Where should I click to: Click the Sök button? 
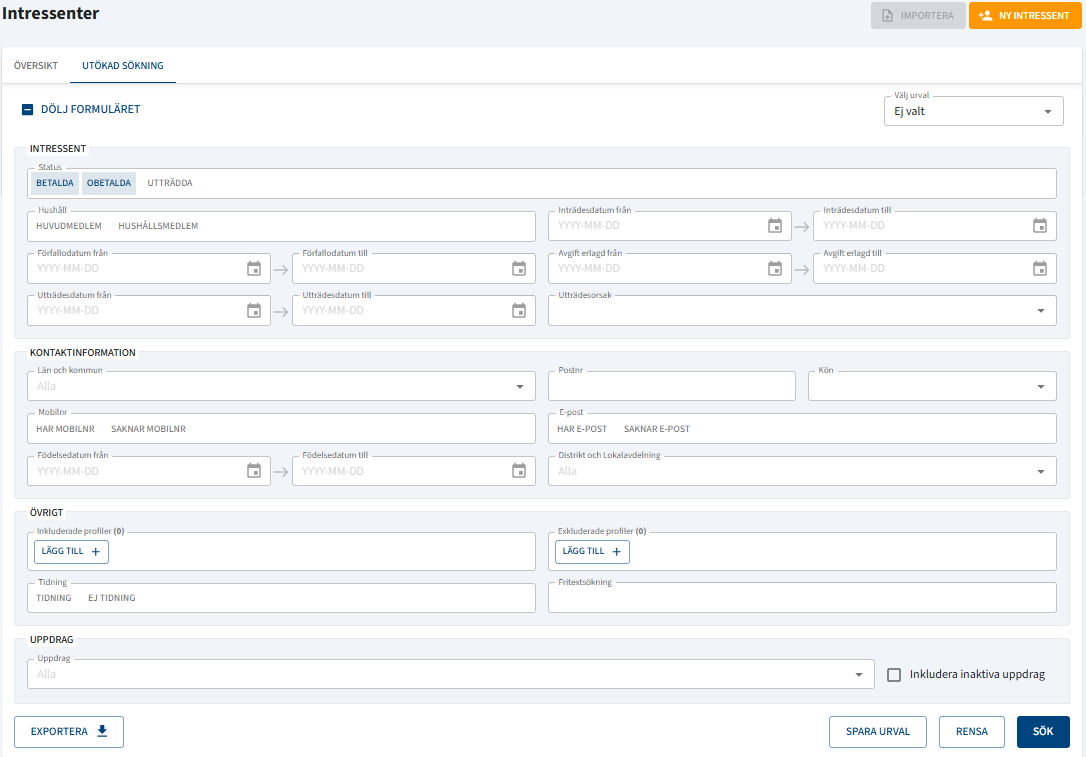click(x=1043, y=731)
